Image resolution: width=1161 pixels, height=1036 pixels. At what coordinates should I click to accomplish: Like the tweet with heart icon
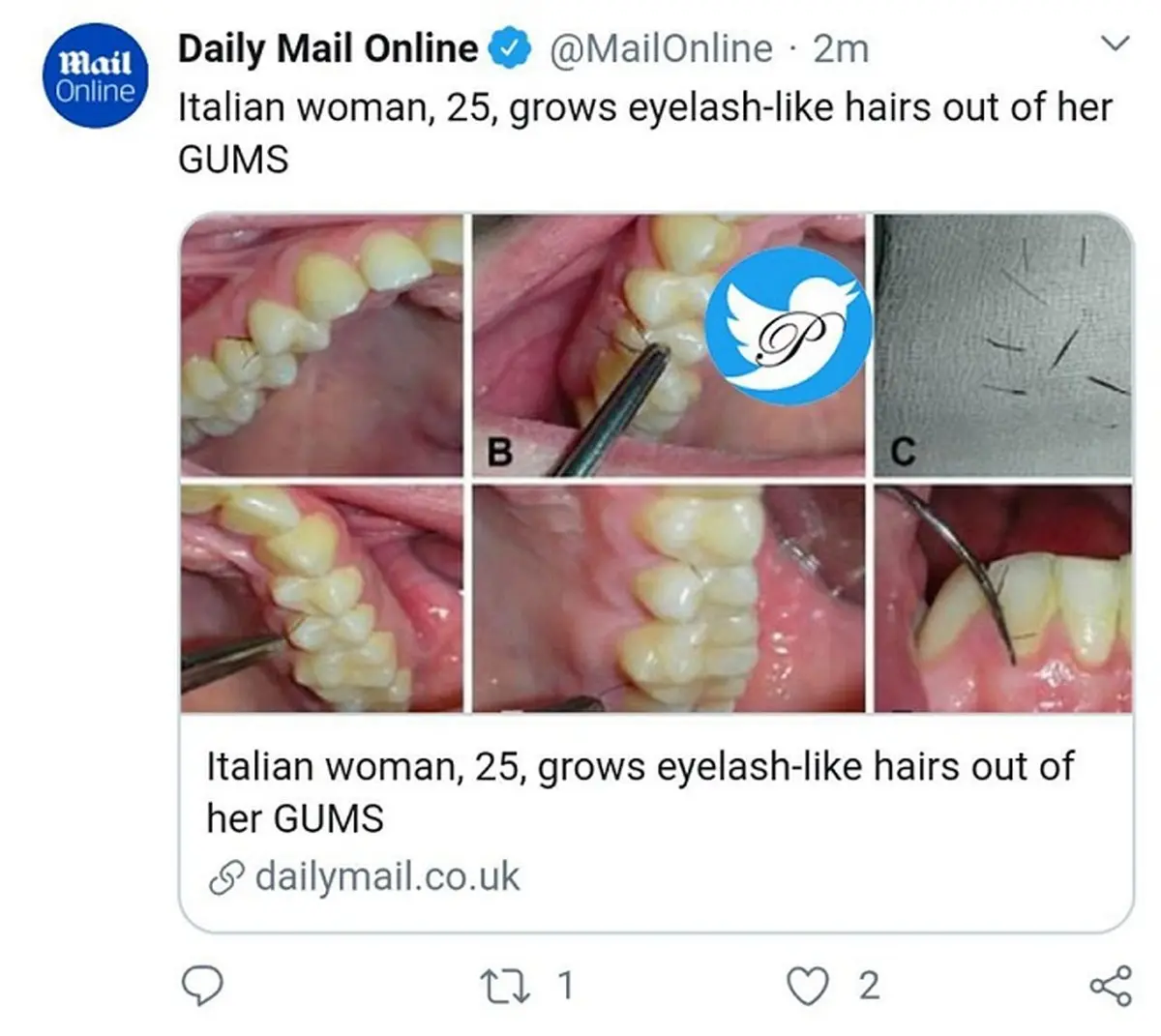(x=807, y=986)
